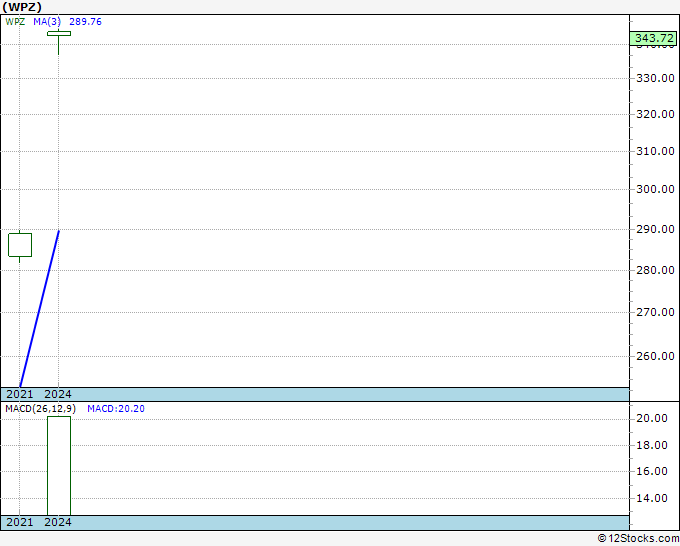Select the 2024 candlestick at chart top
Image resolution: width=680 pixels, height=546 pixels.
(59, 33)
